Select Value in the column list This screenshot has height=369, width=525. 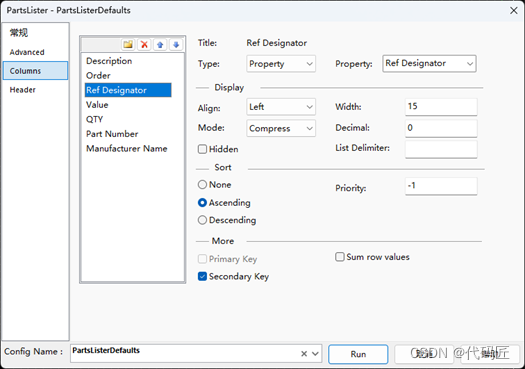coord(97,105)
